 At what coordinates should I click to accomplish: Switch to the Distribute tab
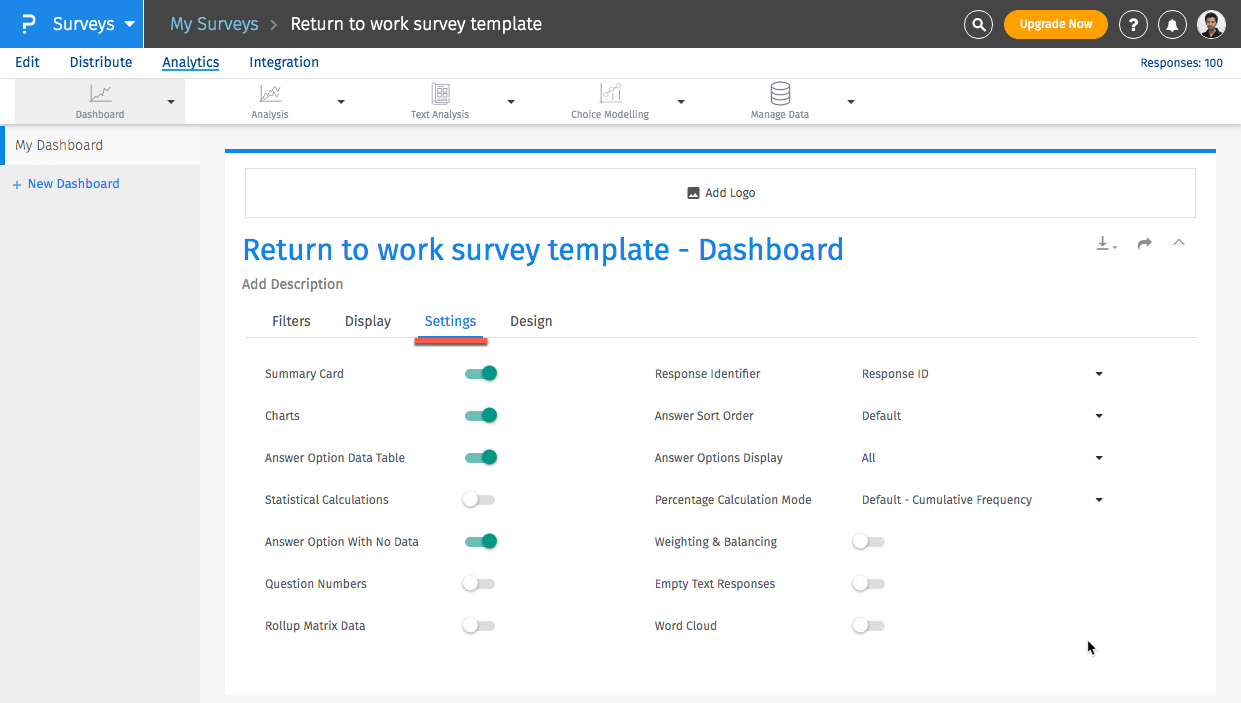pyautogui.click(x=100, y=62)
